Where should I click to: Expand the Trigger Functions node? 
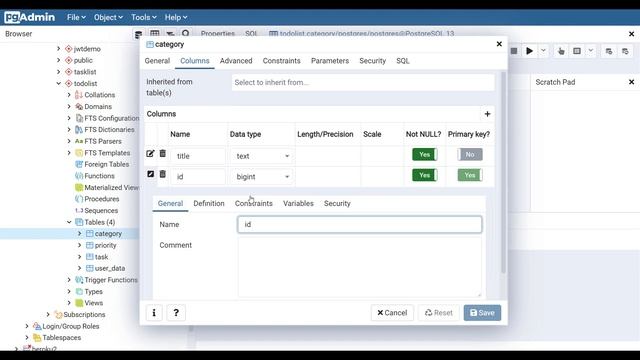69,280
